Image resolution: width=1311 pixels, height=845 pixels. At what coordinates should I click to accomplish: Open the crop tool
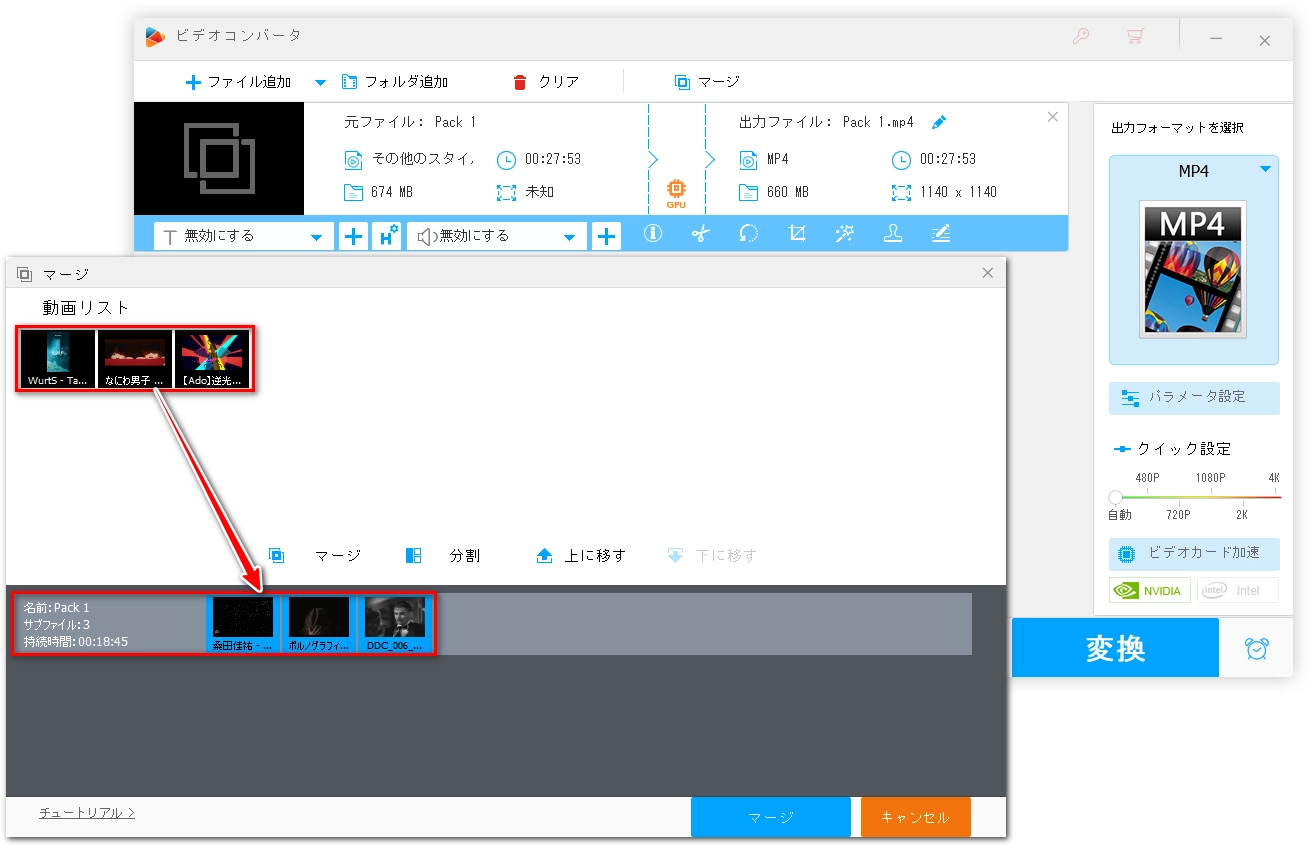click(x=797, y=233)
